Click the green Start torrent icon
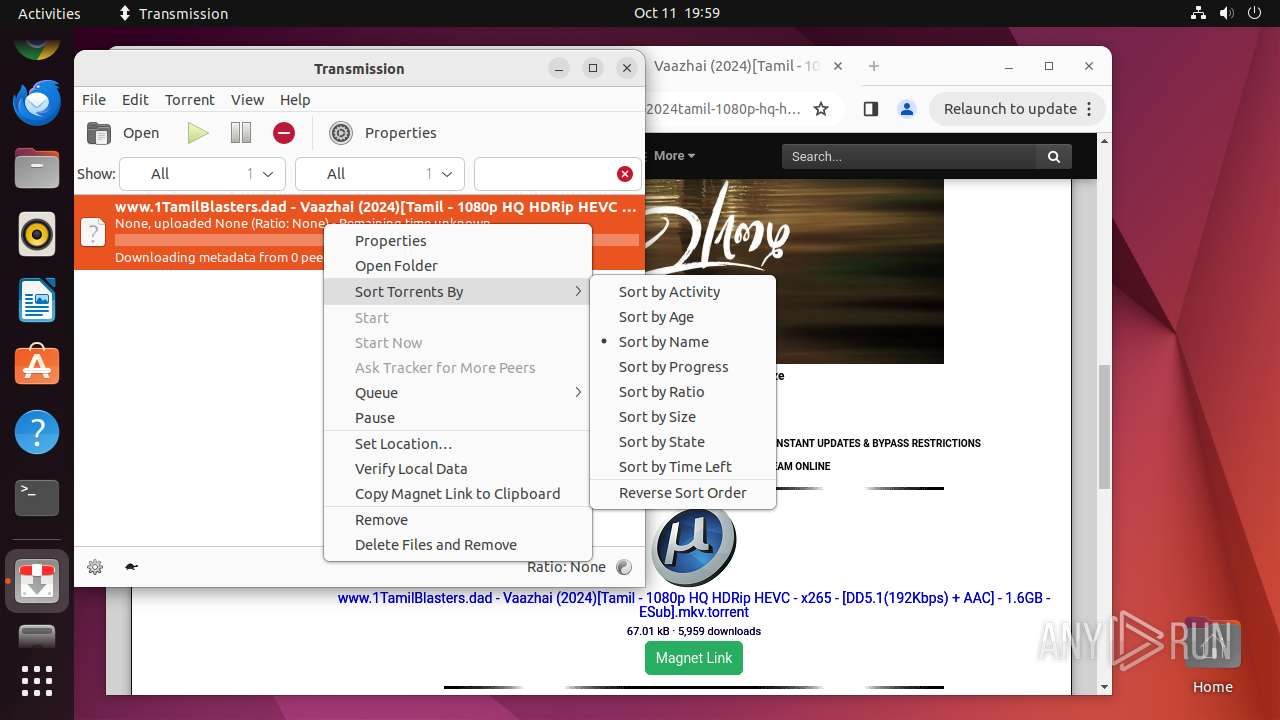The height and width of the screenshot is (720, 1280). 198,133
